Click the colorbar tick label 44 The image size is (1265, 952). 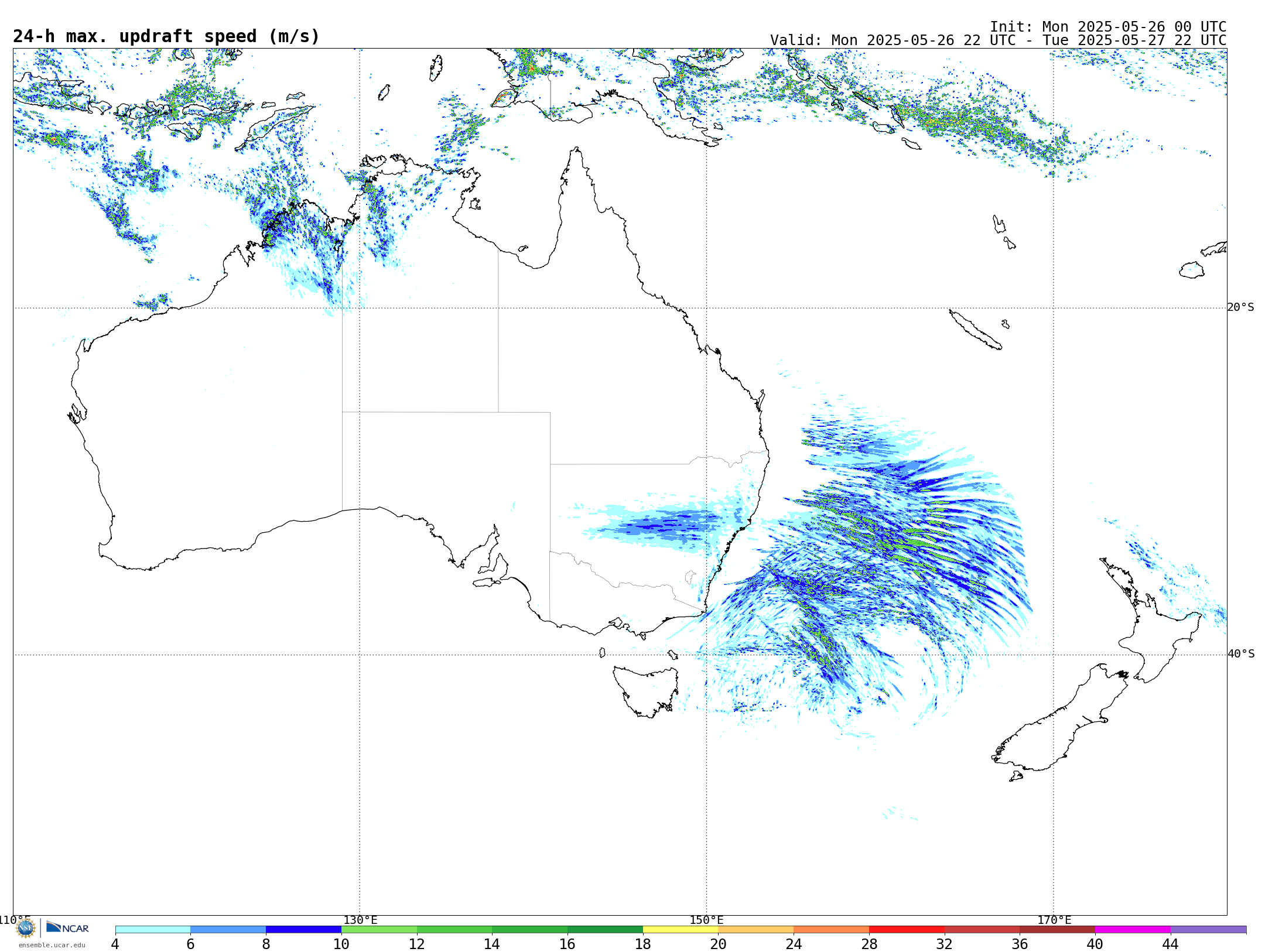(1171, 944)
